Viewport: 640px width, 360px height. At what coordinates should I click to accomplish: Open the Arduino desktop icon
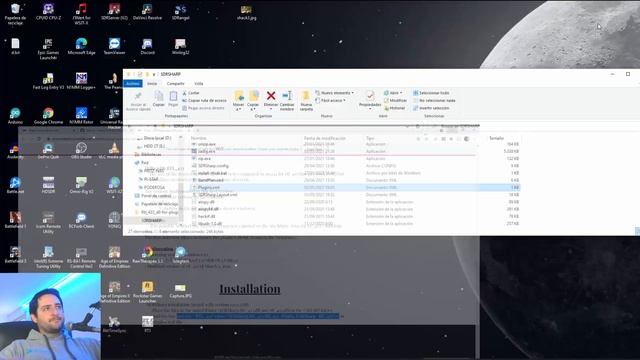[16, 116]
